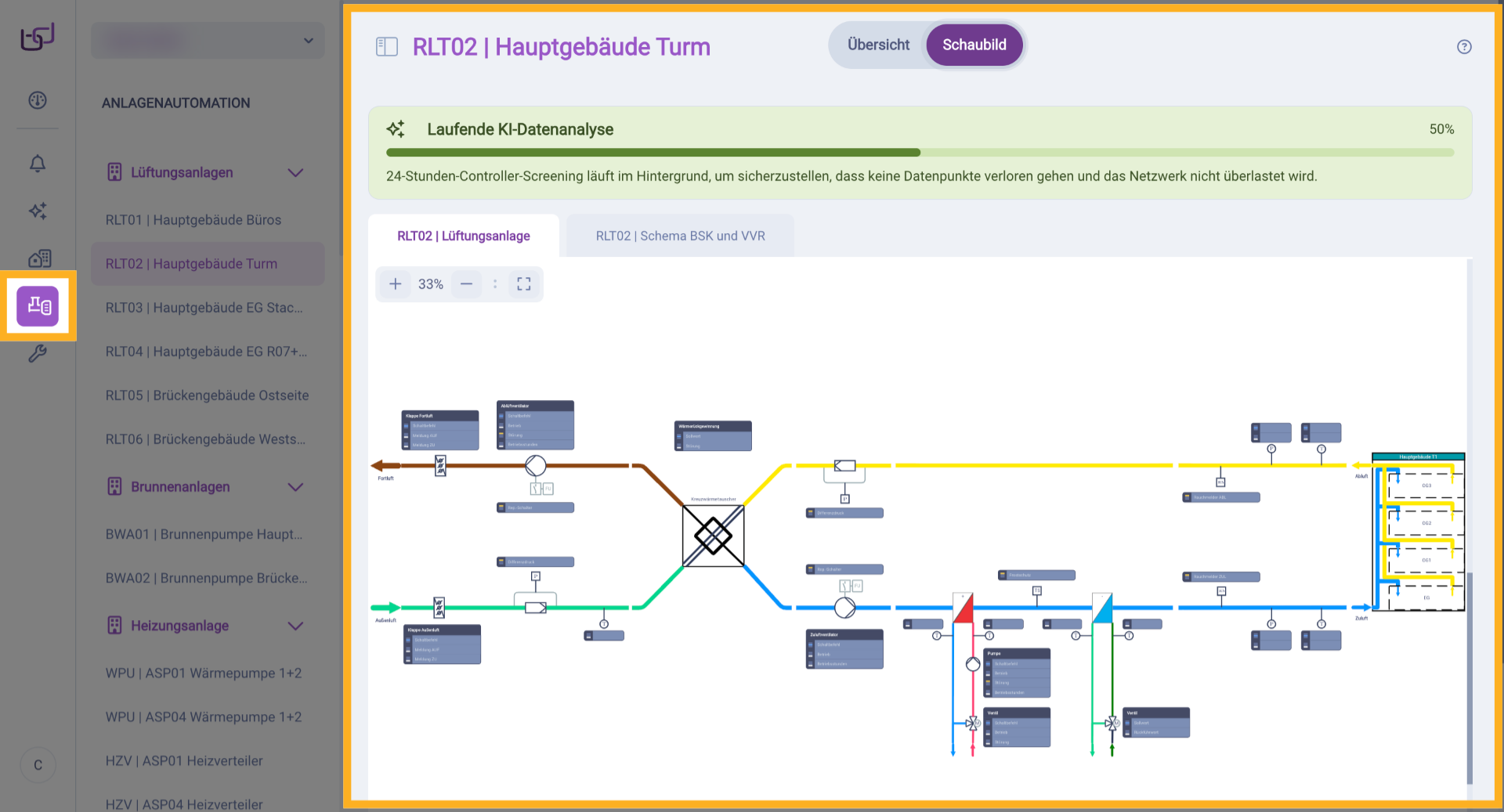Click the help question mark icon
Viewport: 1504px width, 812px height.
1463,47
